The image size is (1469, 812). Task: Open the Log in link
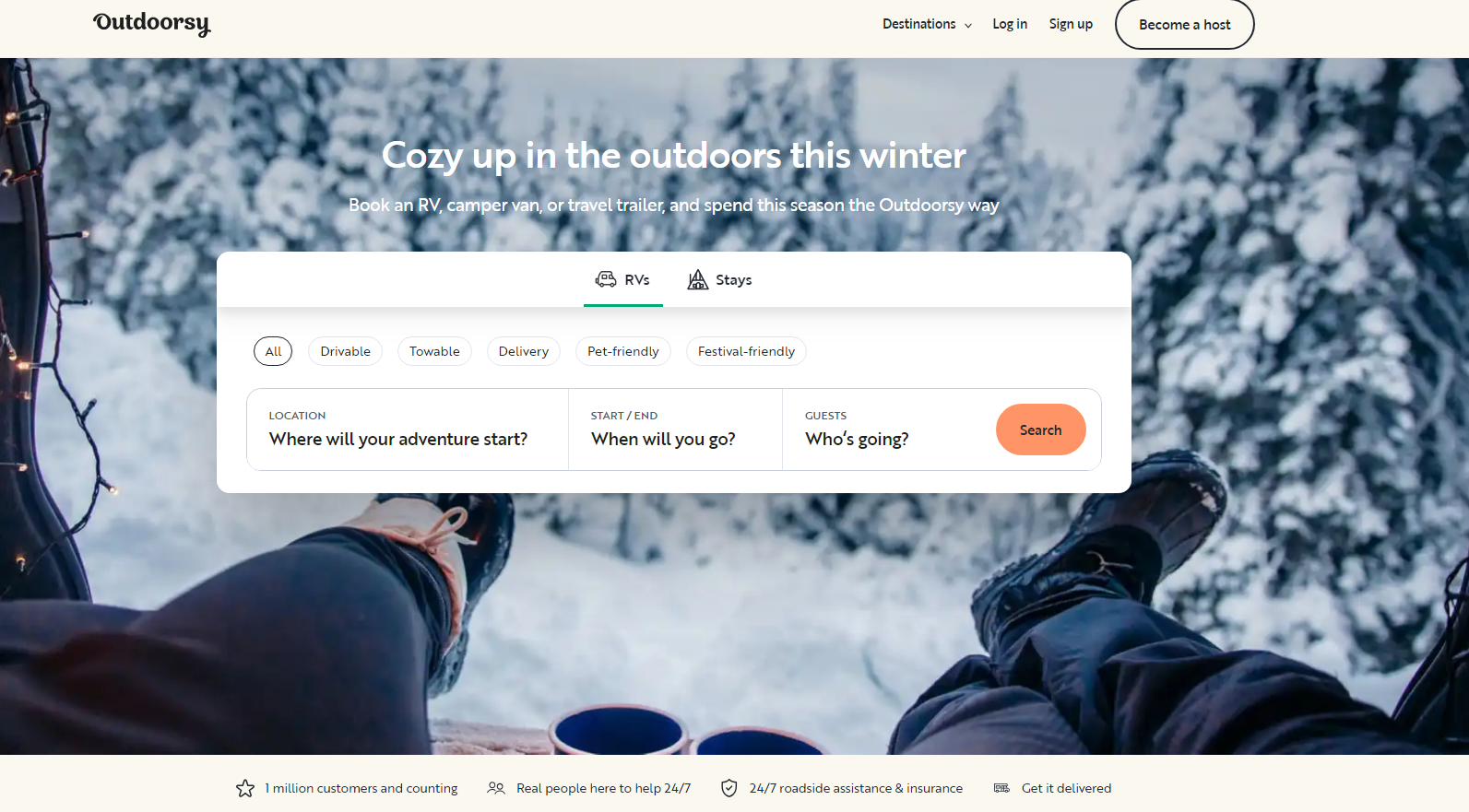coord(1010,24)
